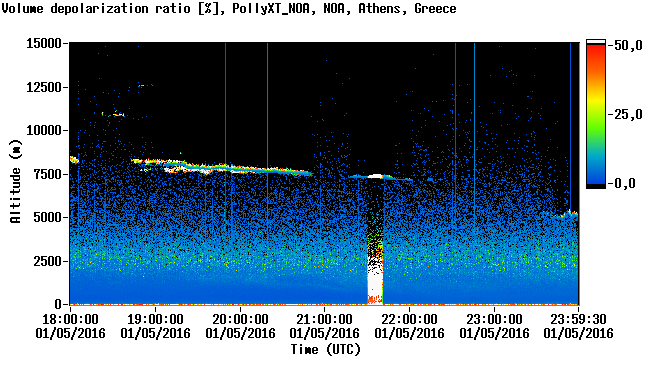Click the 23:59:30 end time label

click(578, 319)
